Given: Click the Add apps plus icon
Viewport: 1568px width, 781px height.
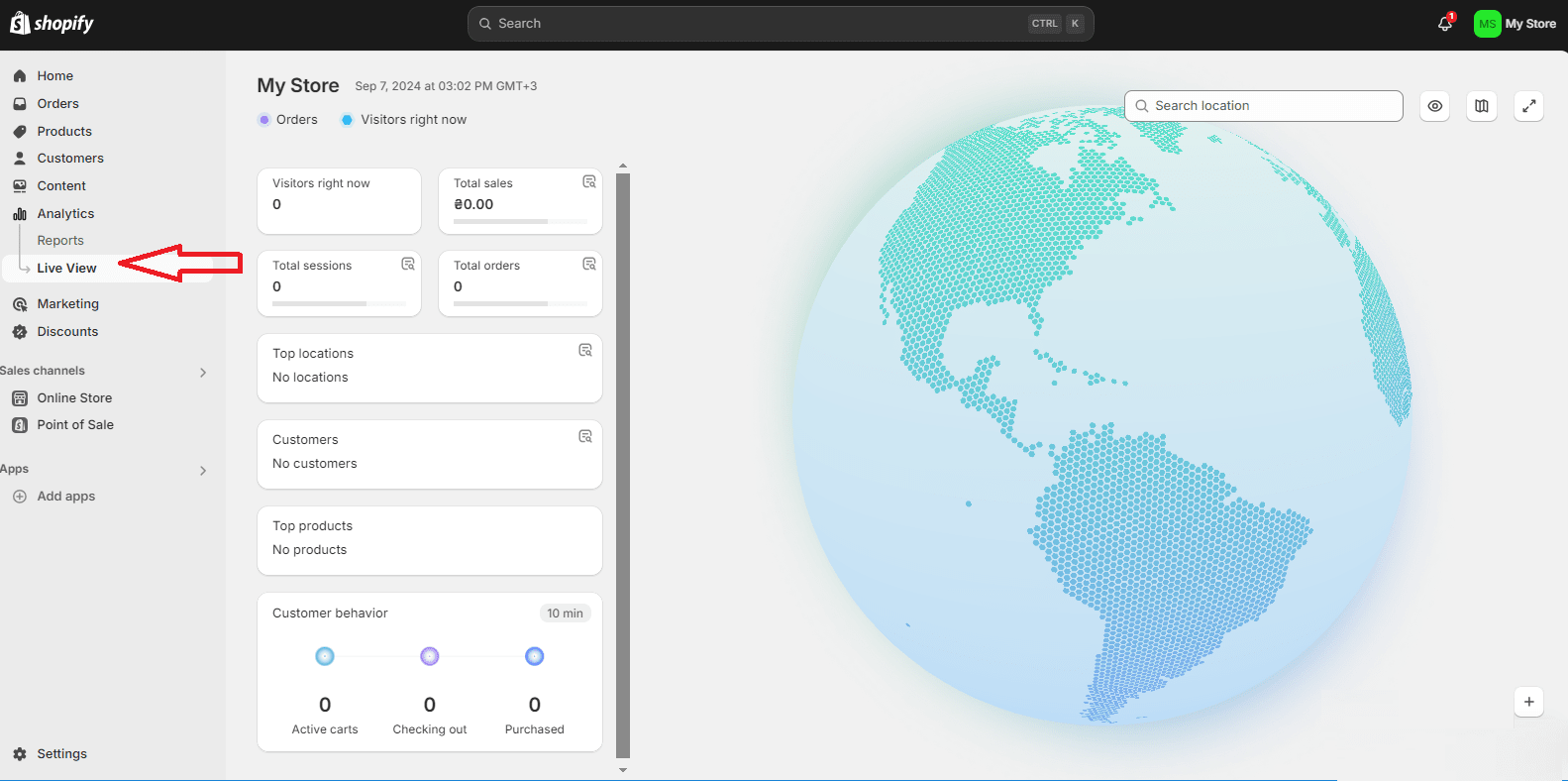Looking at the screenshot, I should point(20,497).
